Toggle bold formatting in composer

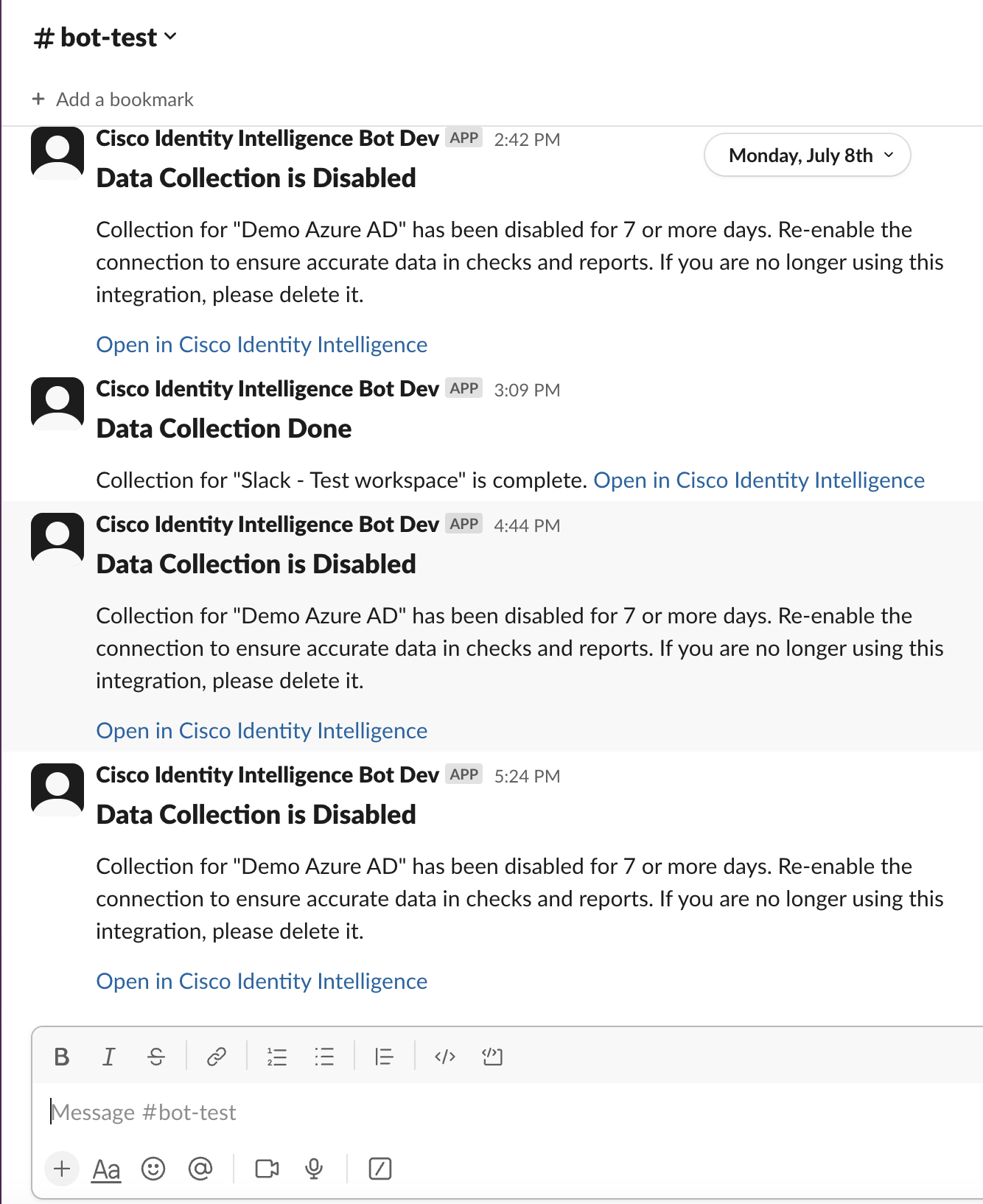[x=62, y=1057]
